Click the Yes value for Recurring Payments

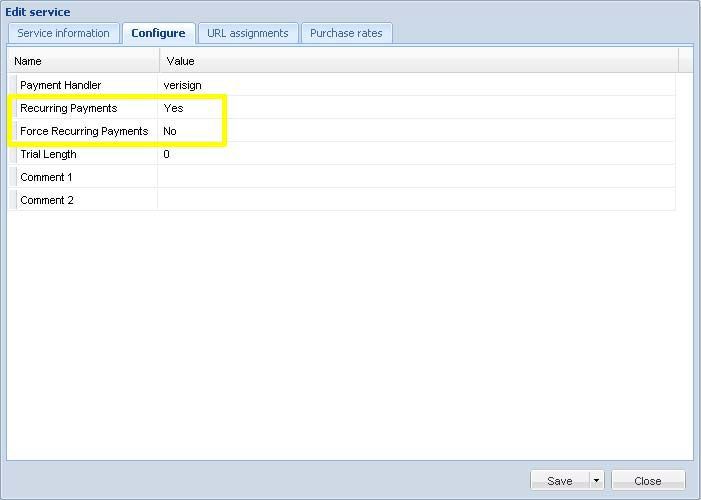point(173,108)
